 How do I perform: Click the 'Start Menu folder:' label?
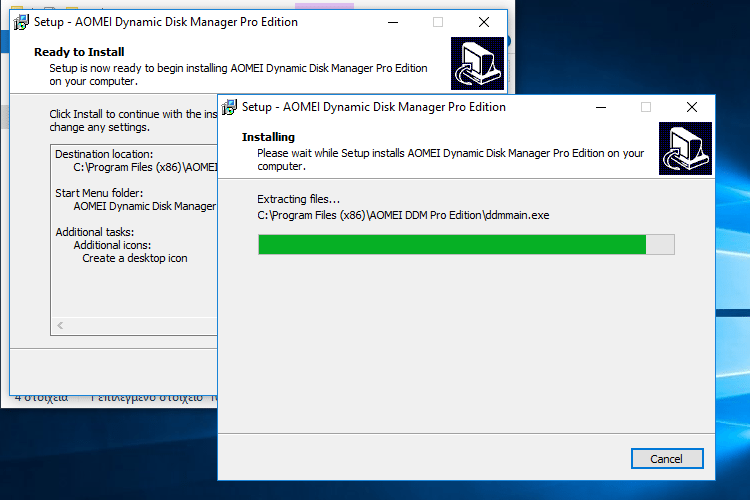click(x=99, y=193)
